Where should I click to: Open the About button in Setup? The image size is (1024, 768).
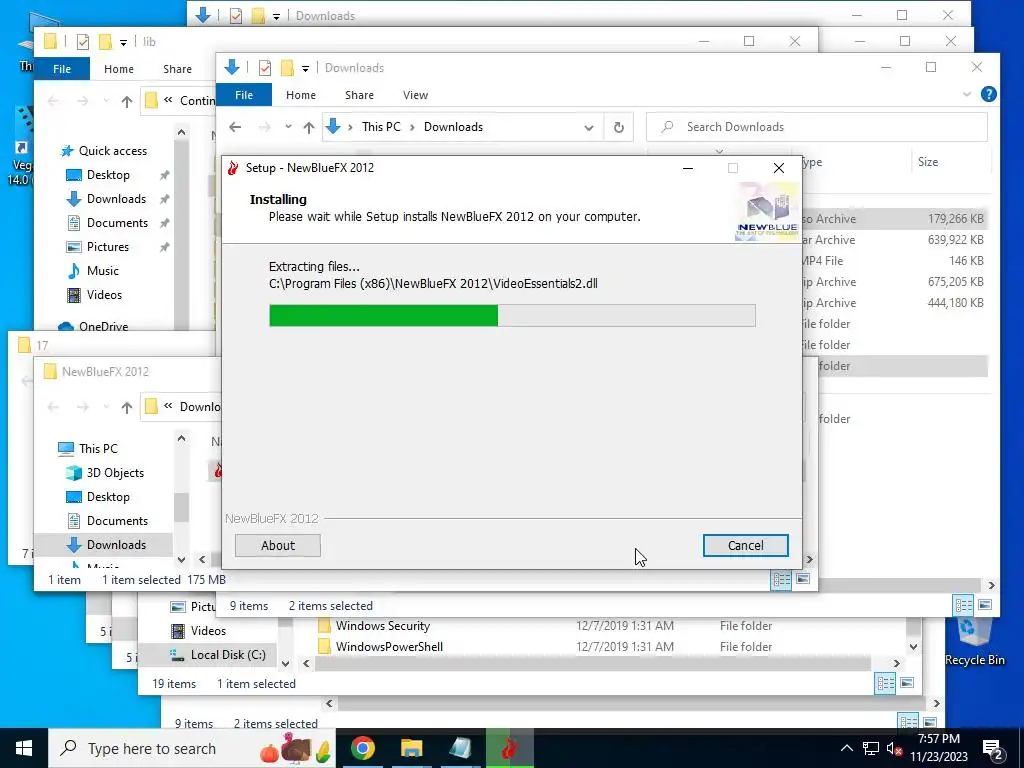[x=278, y=545]
